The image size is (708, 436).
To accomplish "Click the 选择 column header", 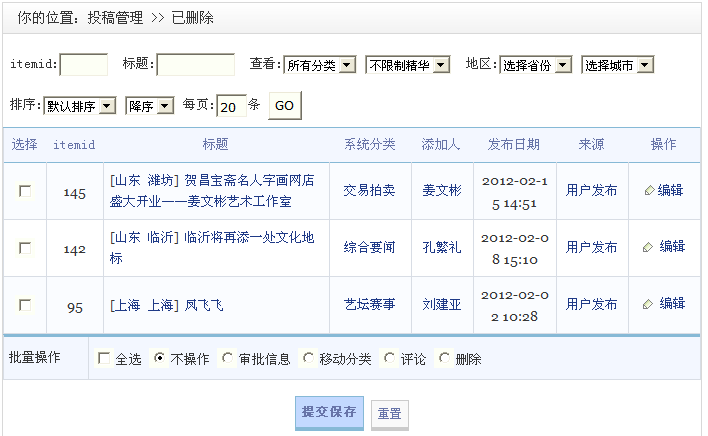I will [24, 144].
